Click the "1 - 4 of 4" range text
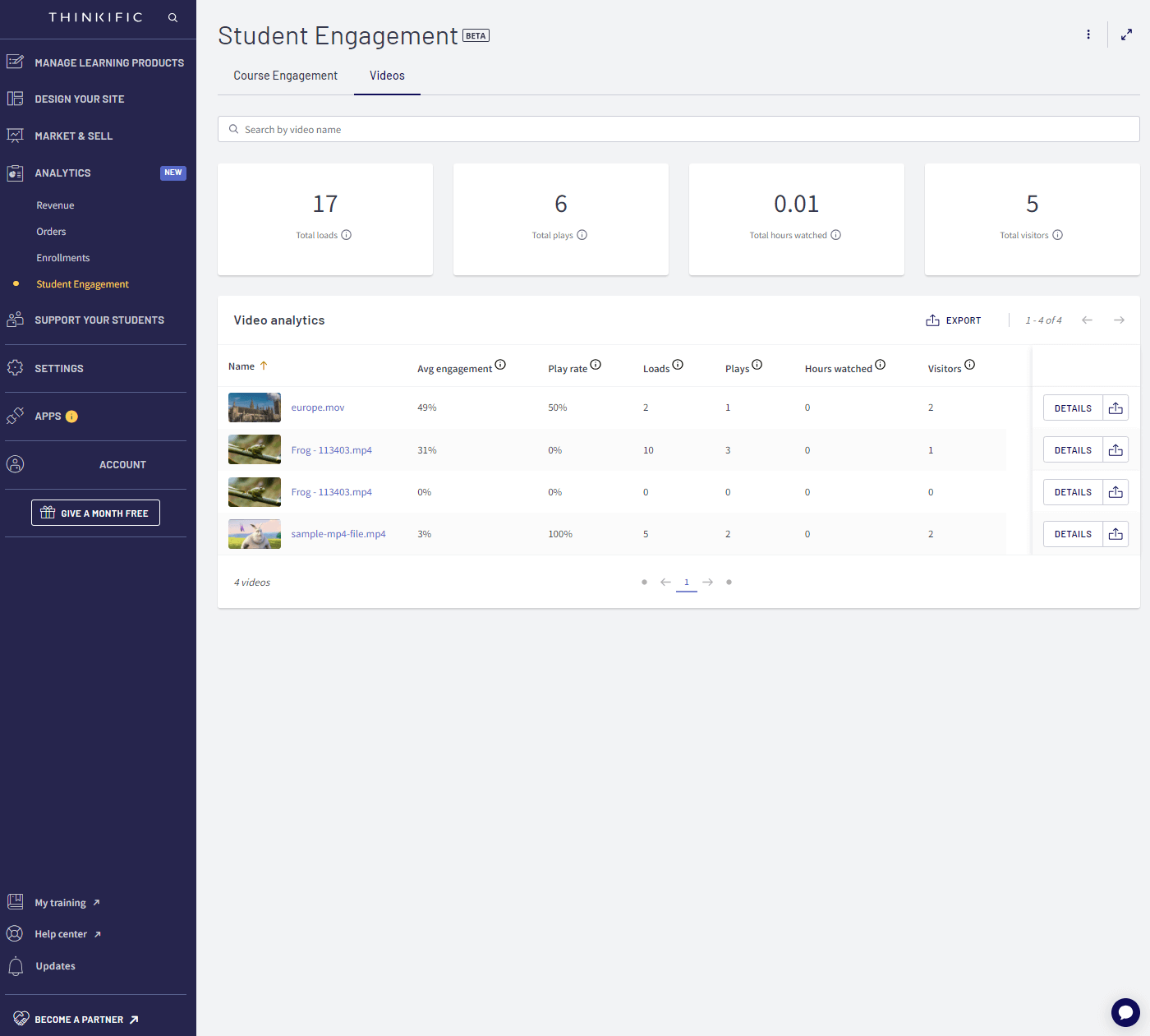This screenshot has height=1036, width=1150. 1043,320
